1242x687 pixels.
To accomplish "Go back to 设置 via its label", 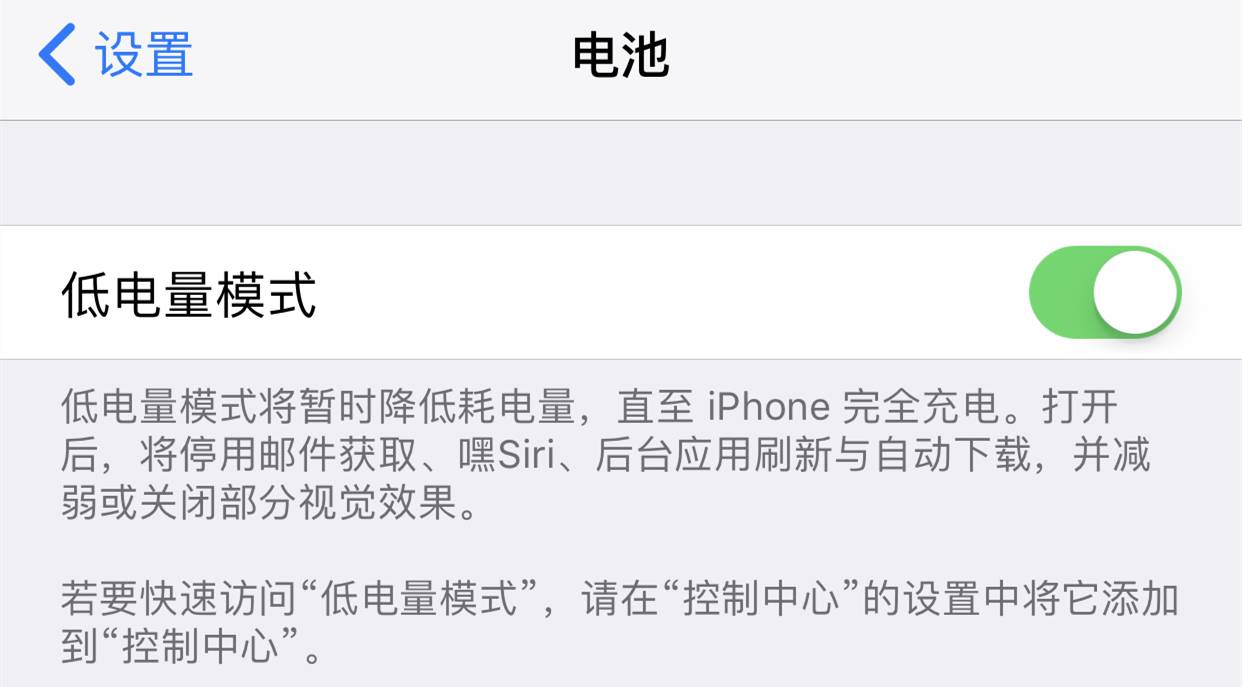I will pyautogui.click(x=144, y=55).
